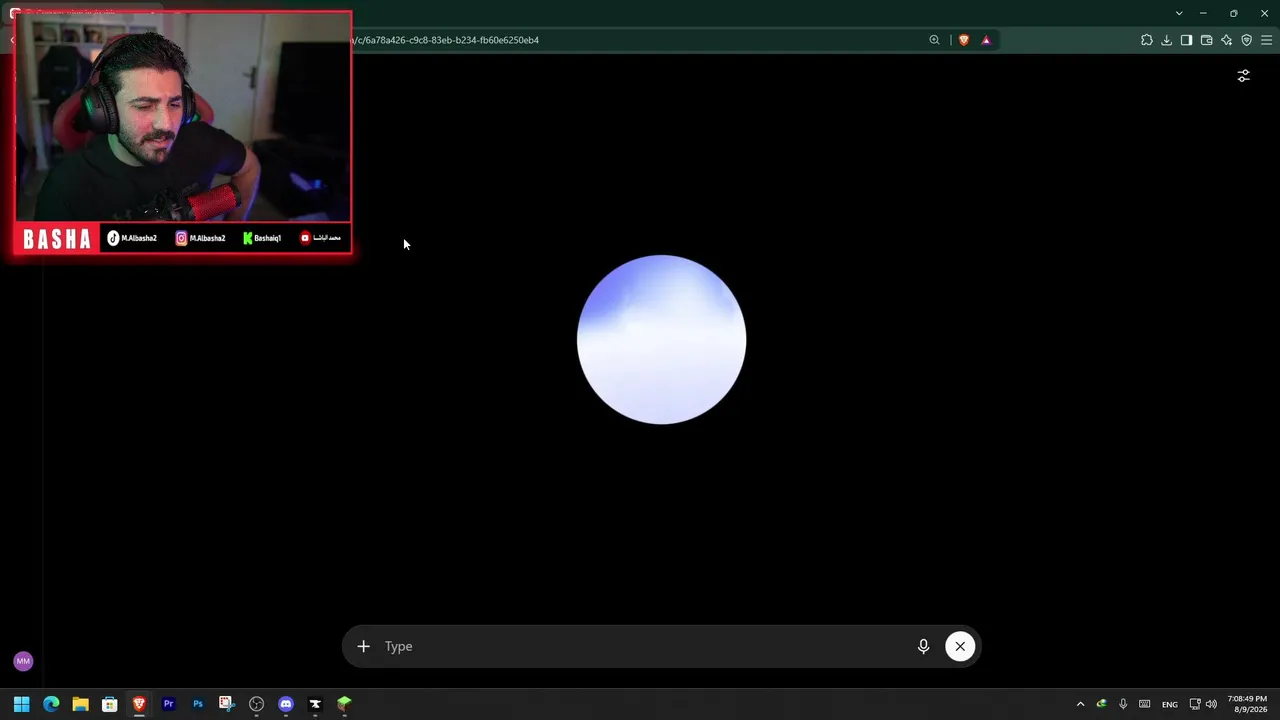This screenshot has width=1280, height=720.
Task: Open the browser downloads icon
Action: pyautogui.click(x=1166, y=40)
